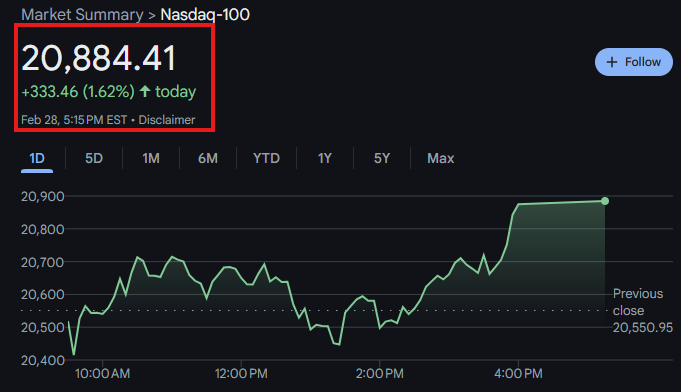The width and height of the screenshot is (681, 392).
Task: Switch to the 6M time range tab
Action: [x=208, y=158]
